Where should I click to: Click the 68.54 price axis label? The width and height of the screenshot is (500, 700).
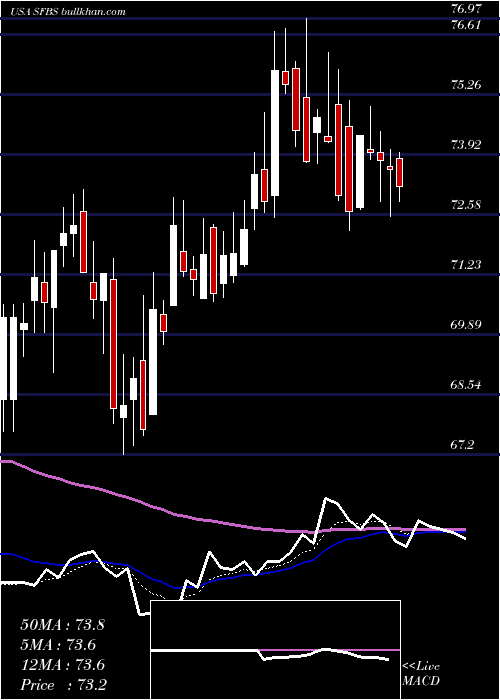[466, 385]
